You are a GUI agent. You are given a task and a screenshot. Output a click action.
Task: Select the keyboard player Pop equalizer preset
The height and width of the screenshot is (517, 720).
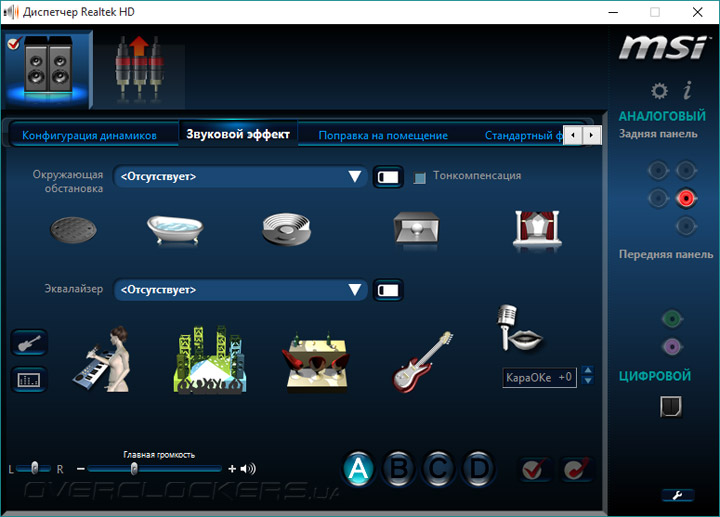click(103, 360)
